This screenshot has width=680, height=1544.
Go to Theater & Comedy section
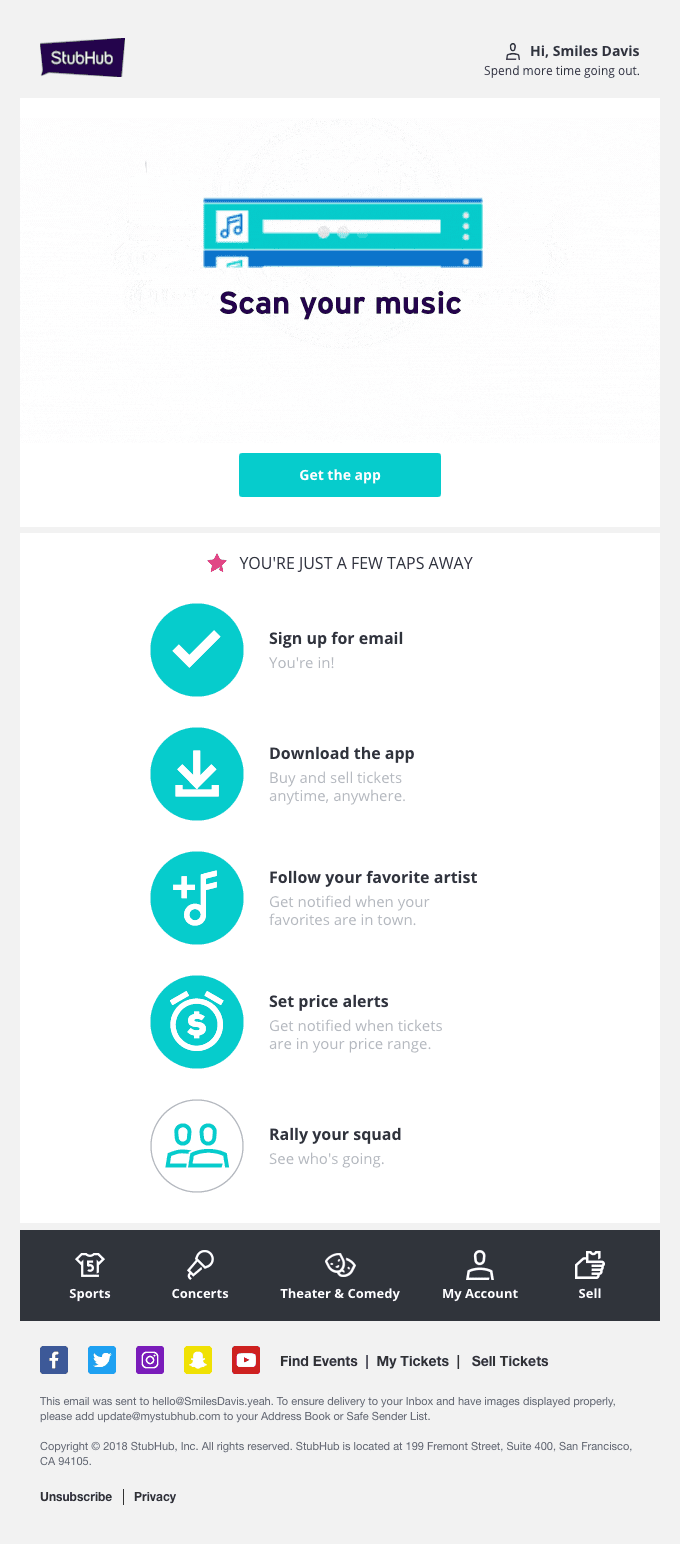[340, 1276]
